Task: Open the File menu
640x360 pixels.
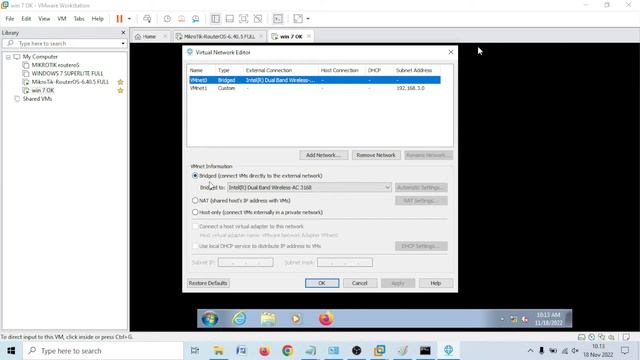Action: 10,19
